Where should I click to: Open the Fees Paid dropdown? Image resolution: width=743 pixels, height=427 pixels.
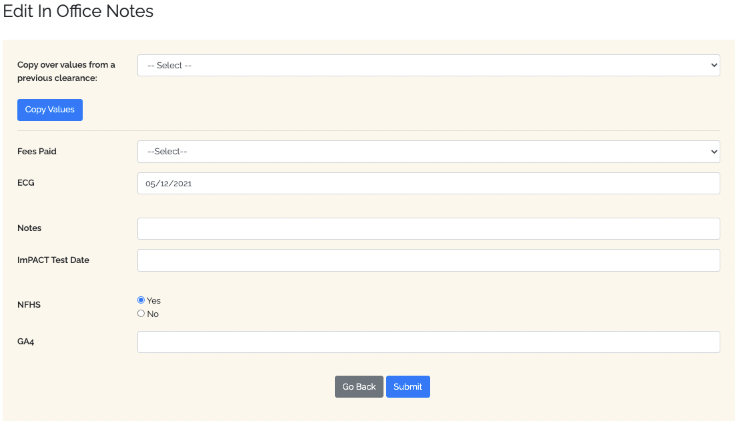coord(427,152)
